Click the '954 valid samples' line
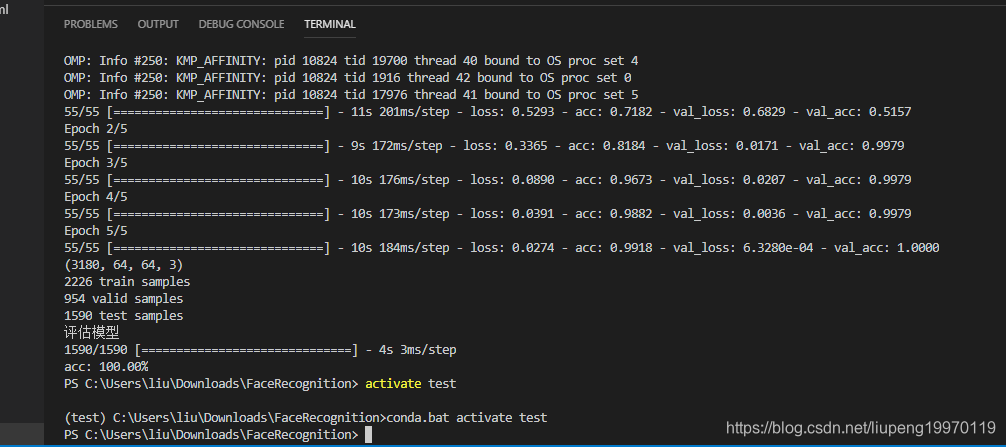Screen dimensions: 1006x447 click(124, 299)
